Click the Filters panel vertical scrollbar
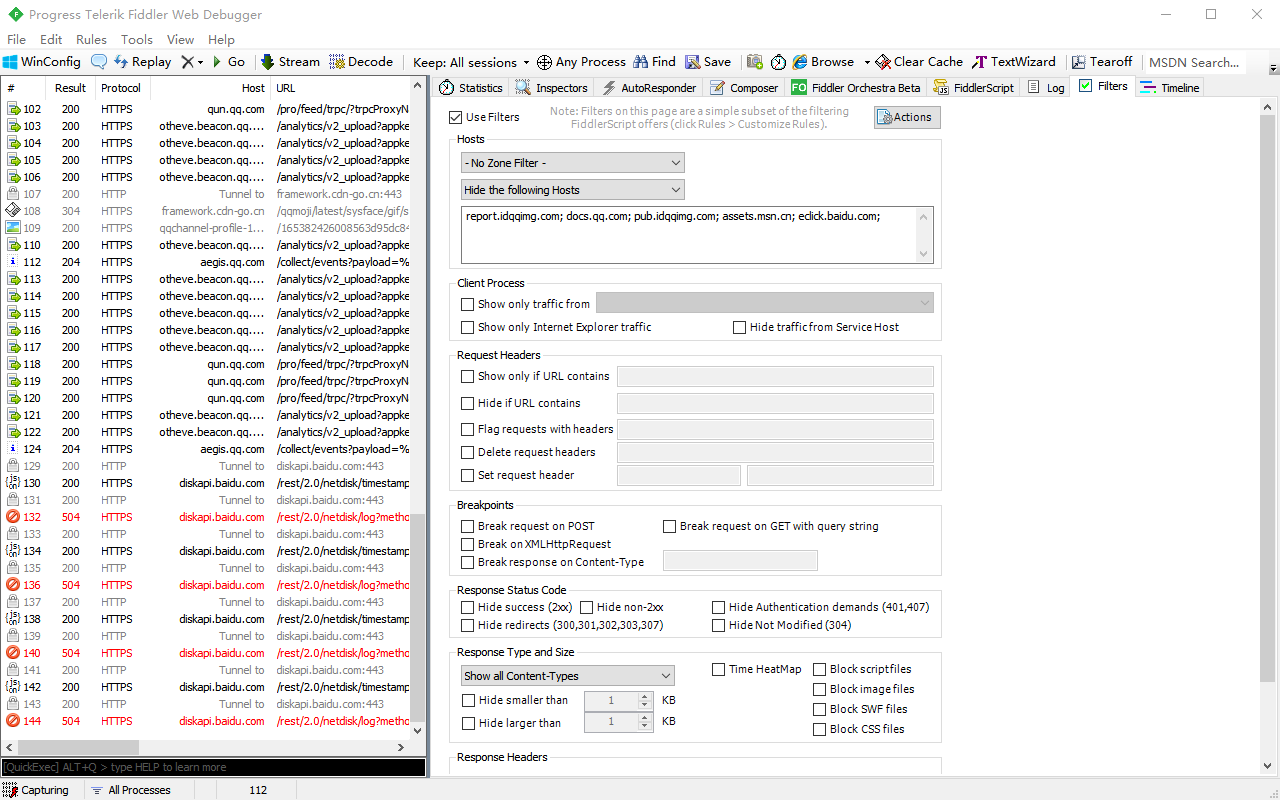1280x800 pixels. point(1268,400)
